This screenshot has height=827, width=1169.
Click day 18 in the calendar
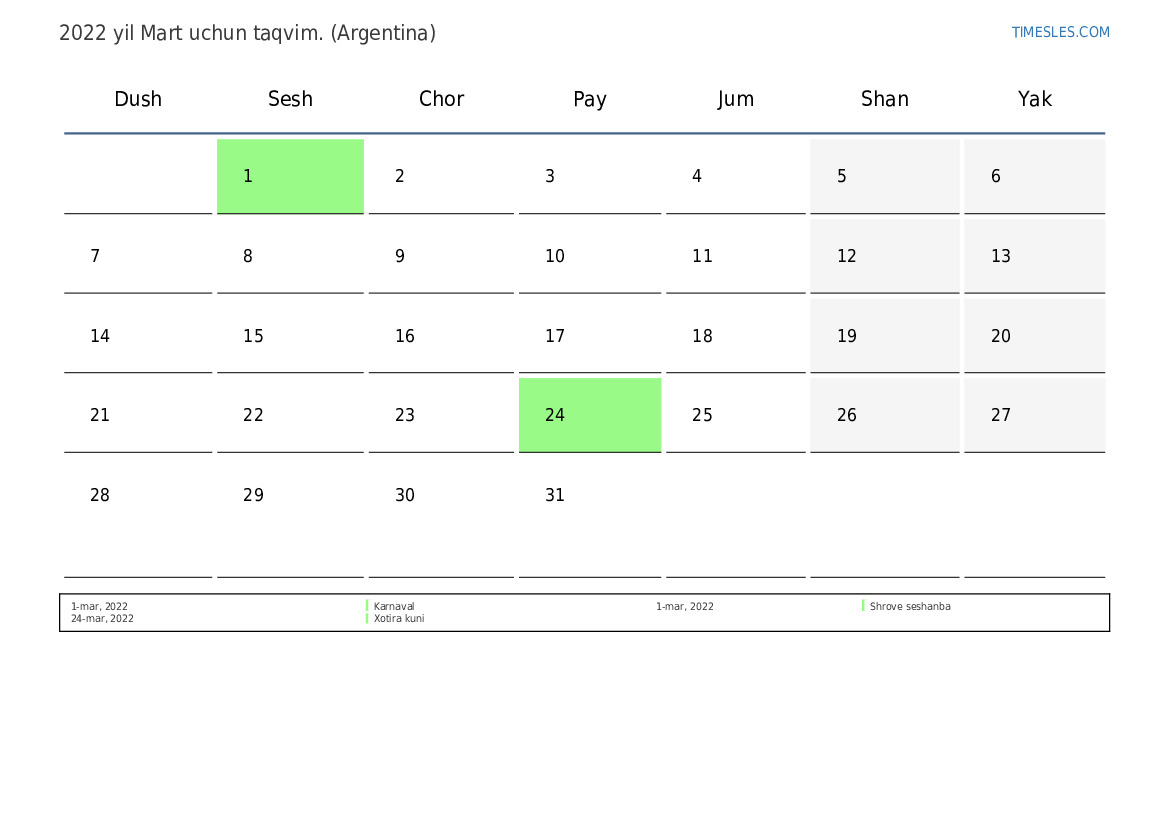[x=736, y=336]
